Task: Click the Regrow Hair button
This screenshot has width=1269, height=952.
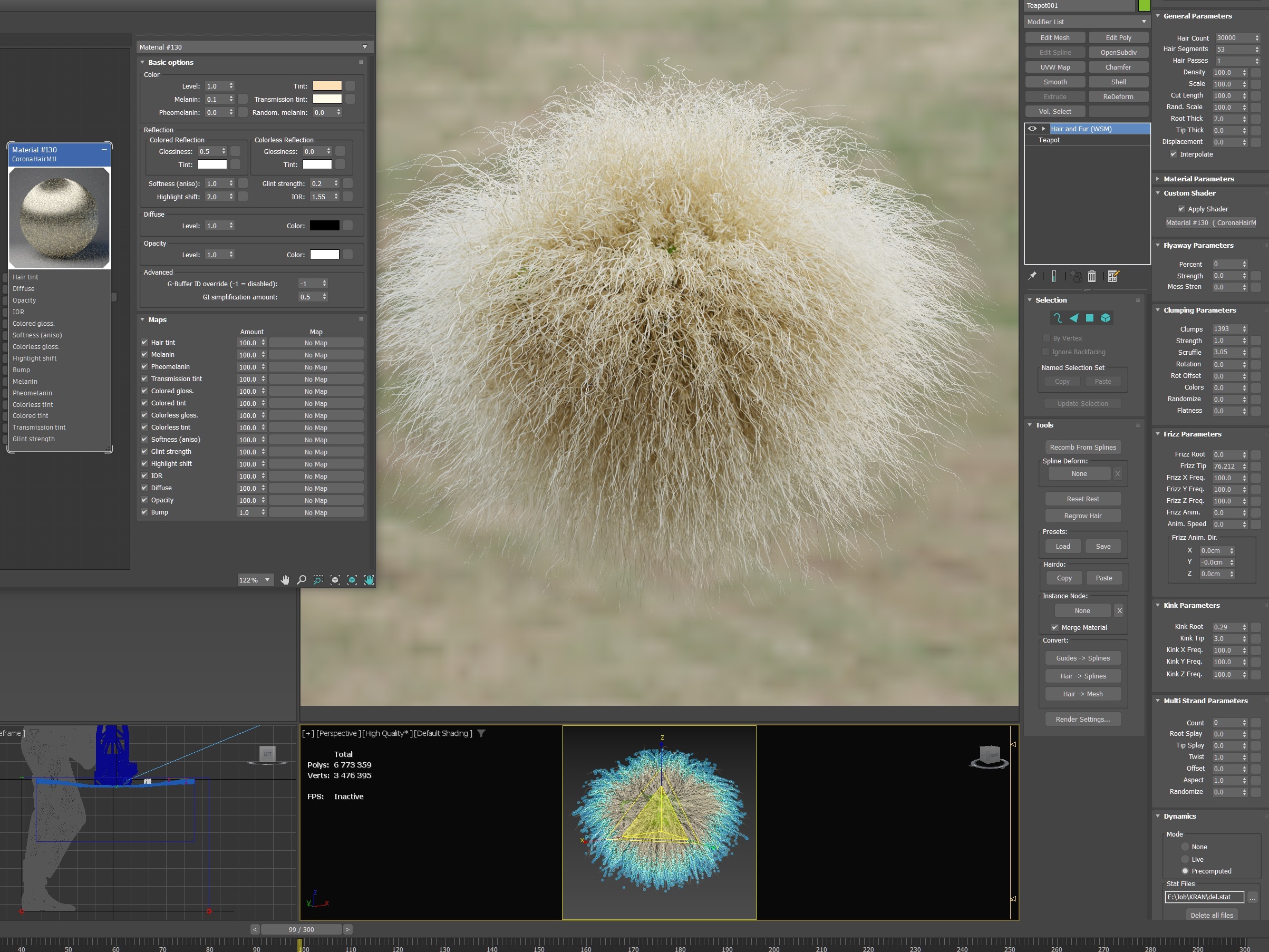Action: (1082, 516)
